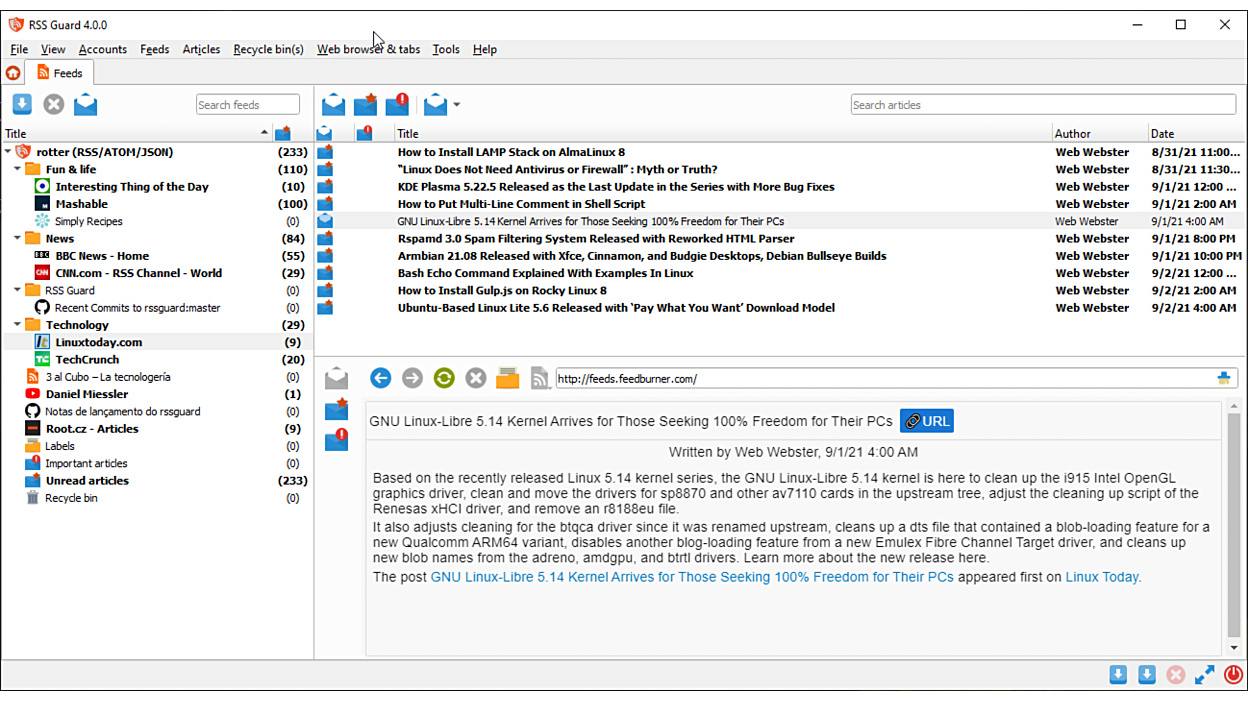Click the red quit power icon
Screen dimensions: 1248x702
[x=1233, y=675]
